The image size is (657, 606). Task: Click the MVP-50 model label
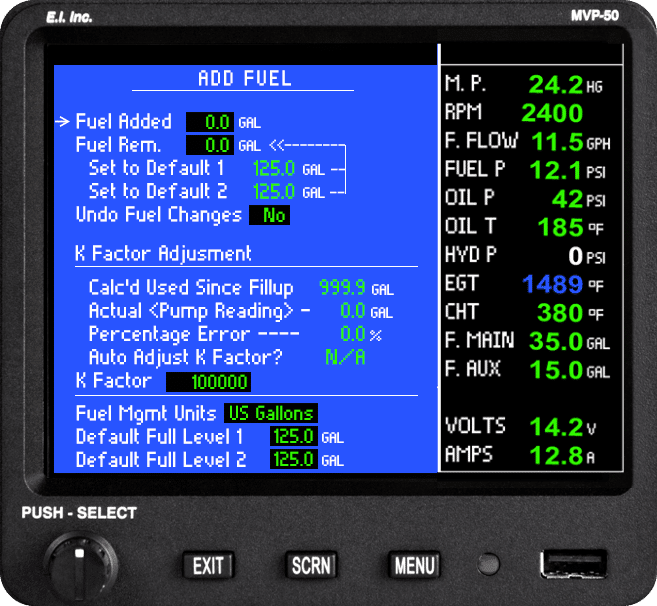(595, 16)
